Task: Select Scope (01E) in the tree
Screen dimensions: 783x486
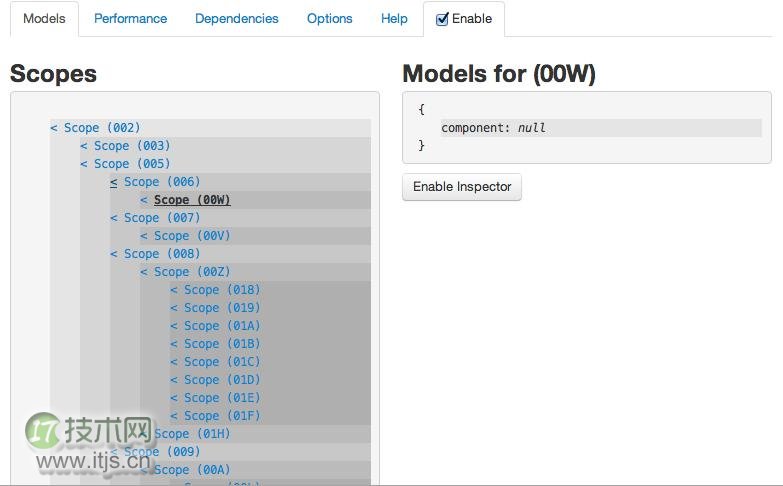Action: [222, 398]
